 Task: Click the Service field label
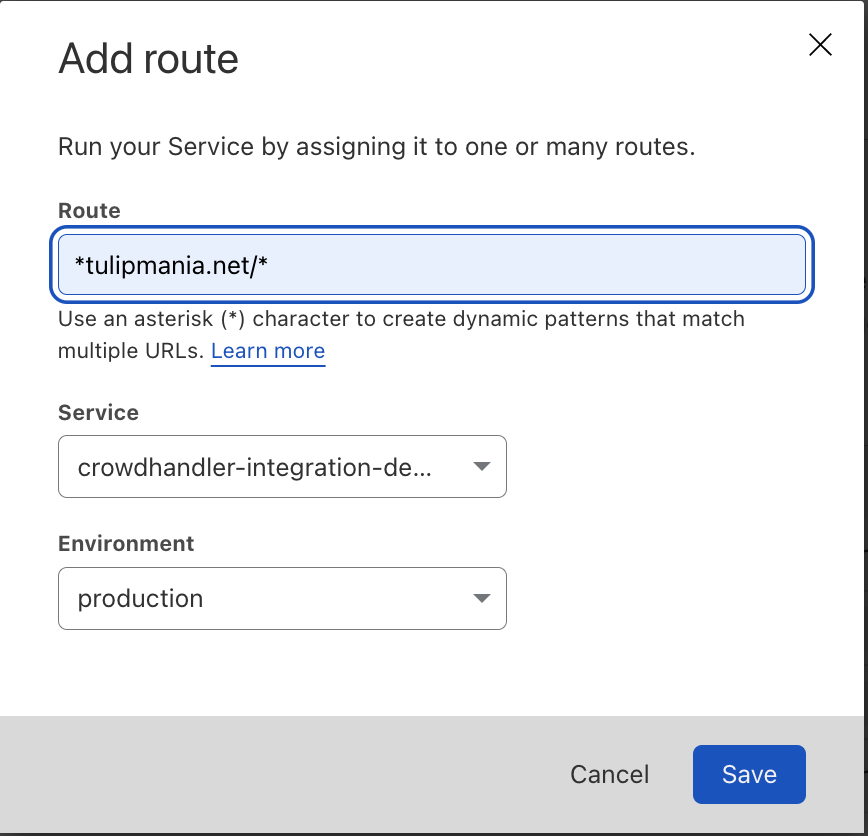tap(99, 413)
